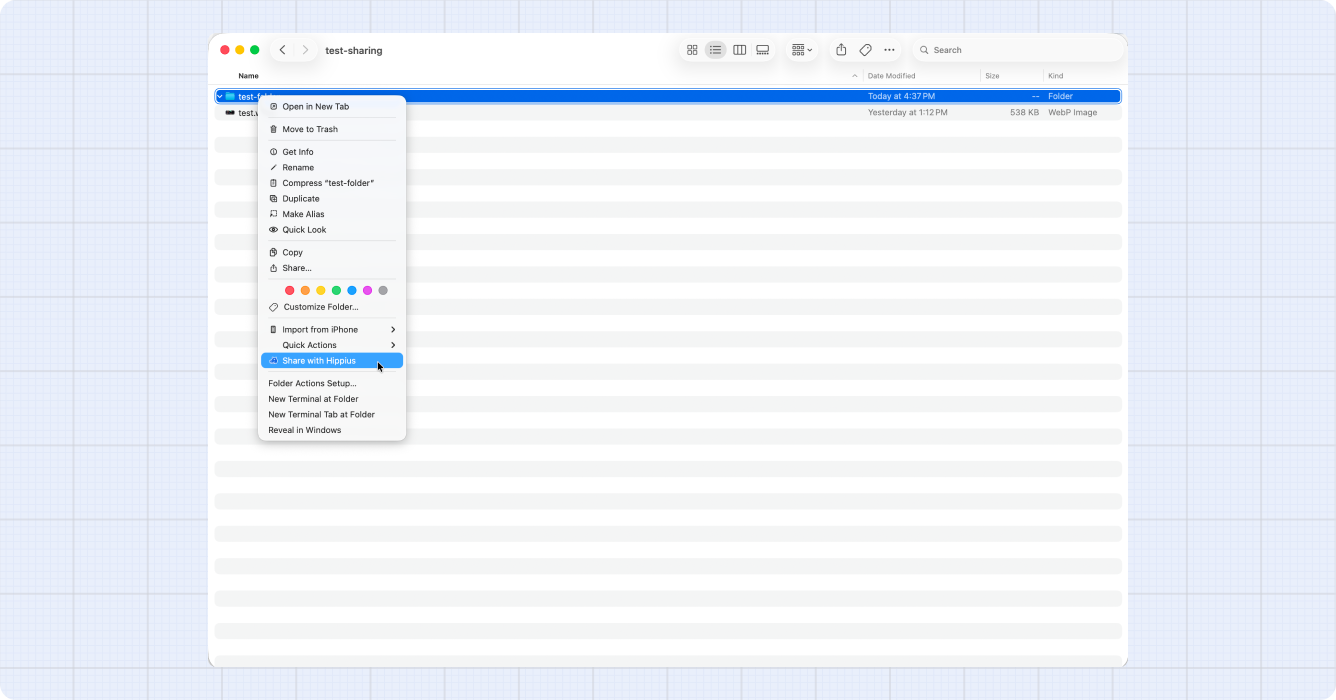Select New Terminal at Folder

tap(332, 399)
